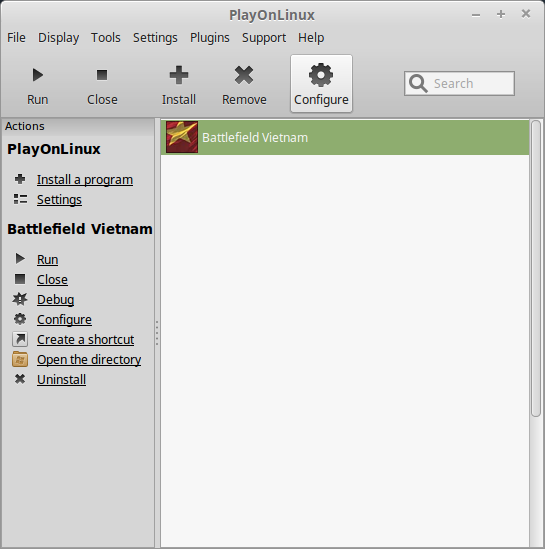Click the sidebar pane splitter handle

click(x=157, y=333)
